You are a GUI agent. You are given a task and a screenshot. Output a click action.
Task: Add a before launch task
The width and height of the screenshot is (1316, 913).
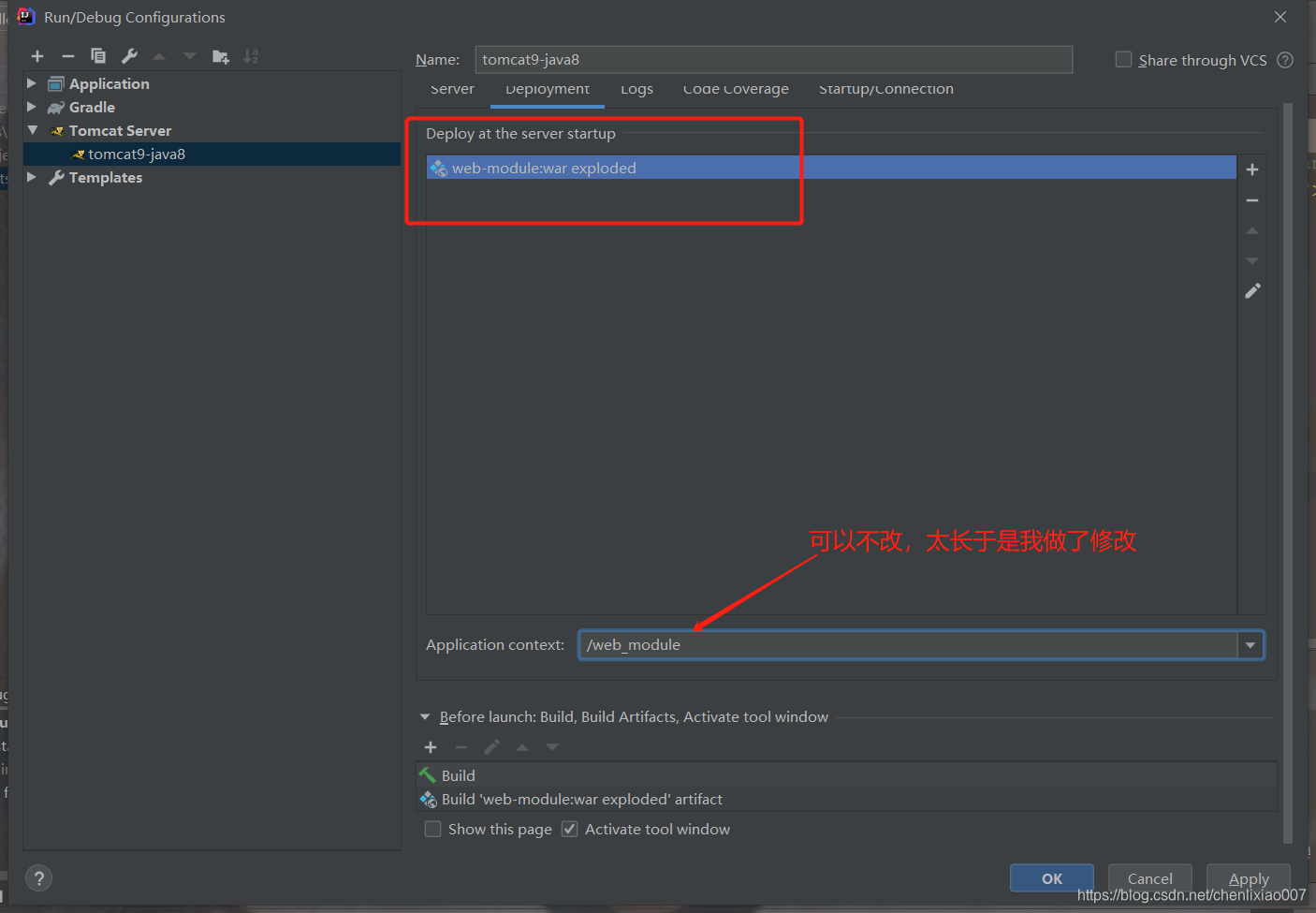[431, 747]
